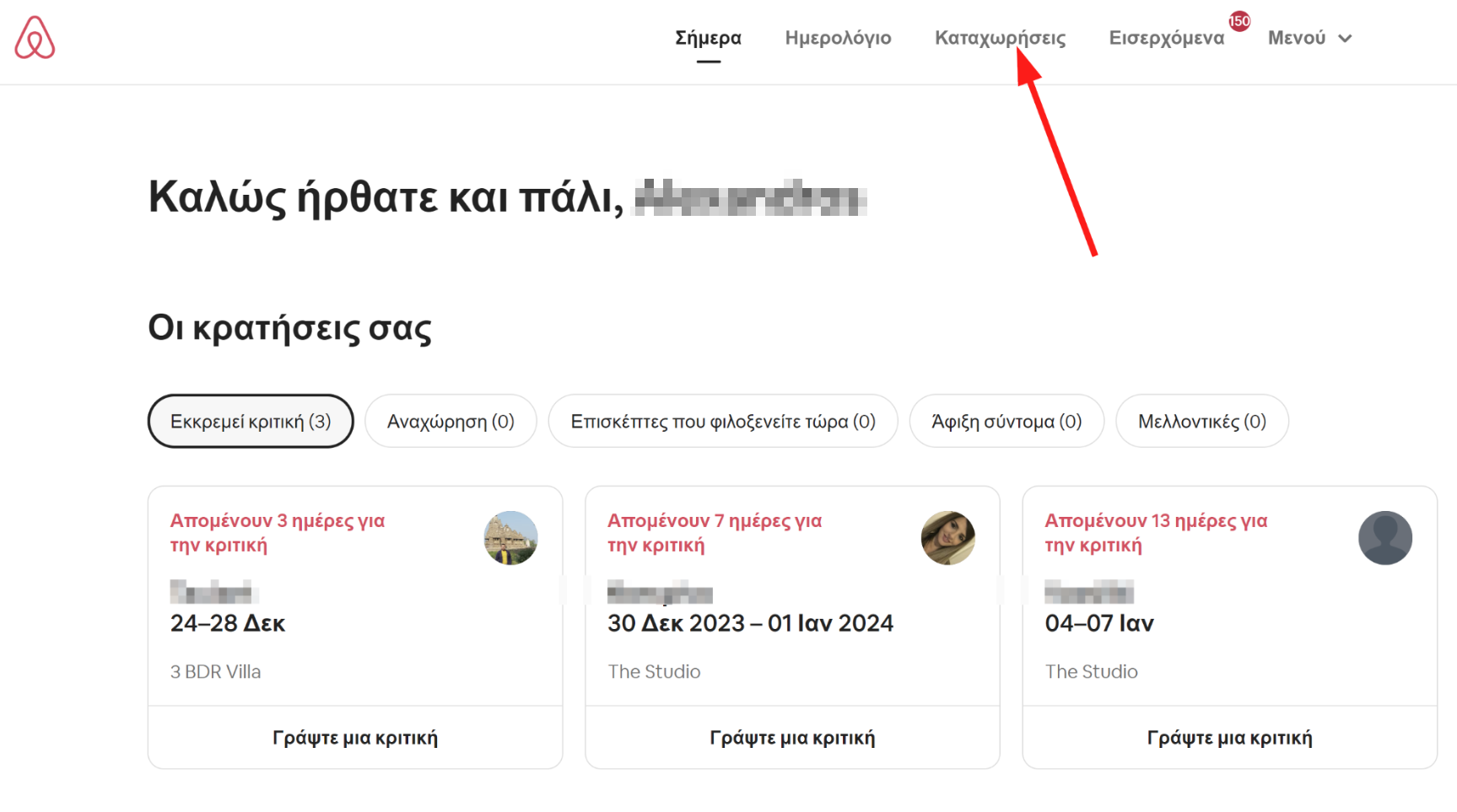Click Απομένουν 7 ημέρες για την κριτική
The width and height of the screenshot is (1457, 812).
(715, 533)
